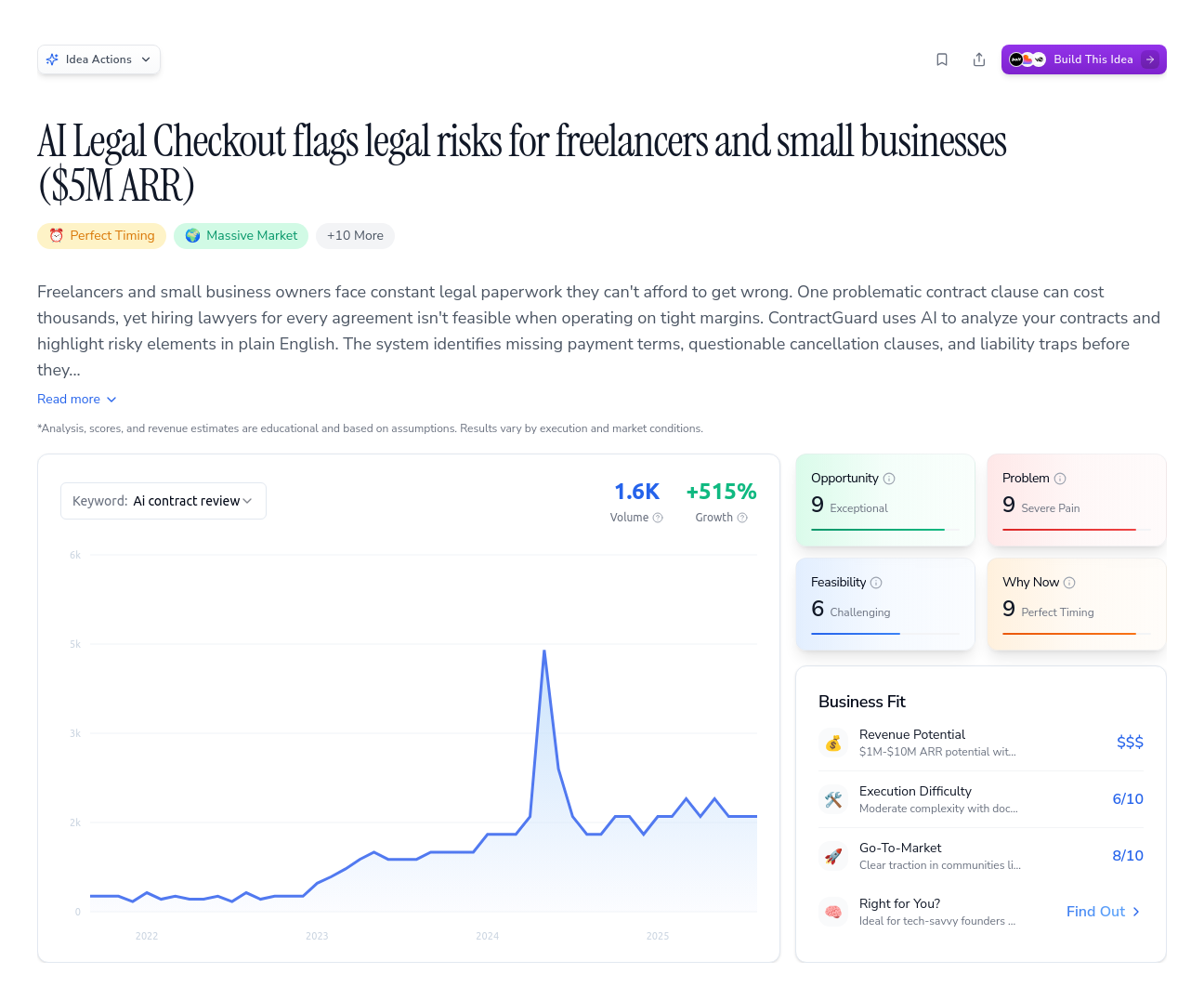Click the Feasibility info icon
The height and width of the screenshot is (1000, 1204).
coord(876,583)
